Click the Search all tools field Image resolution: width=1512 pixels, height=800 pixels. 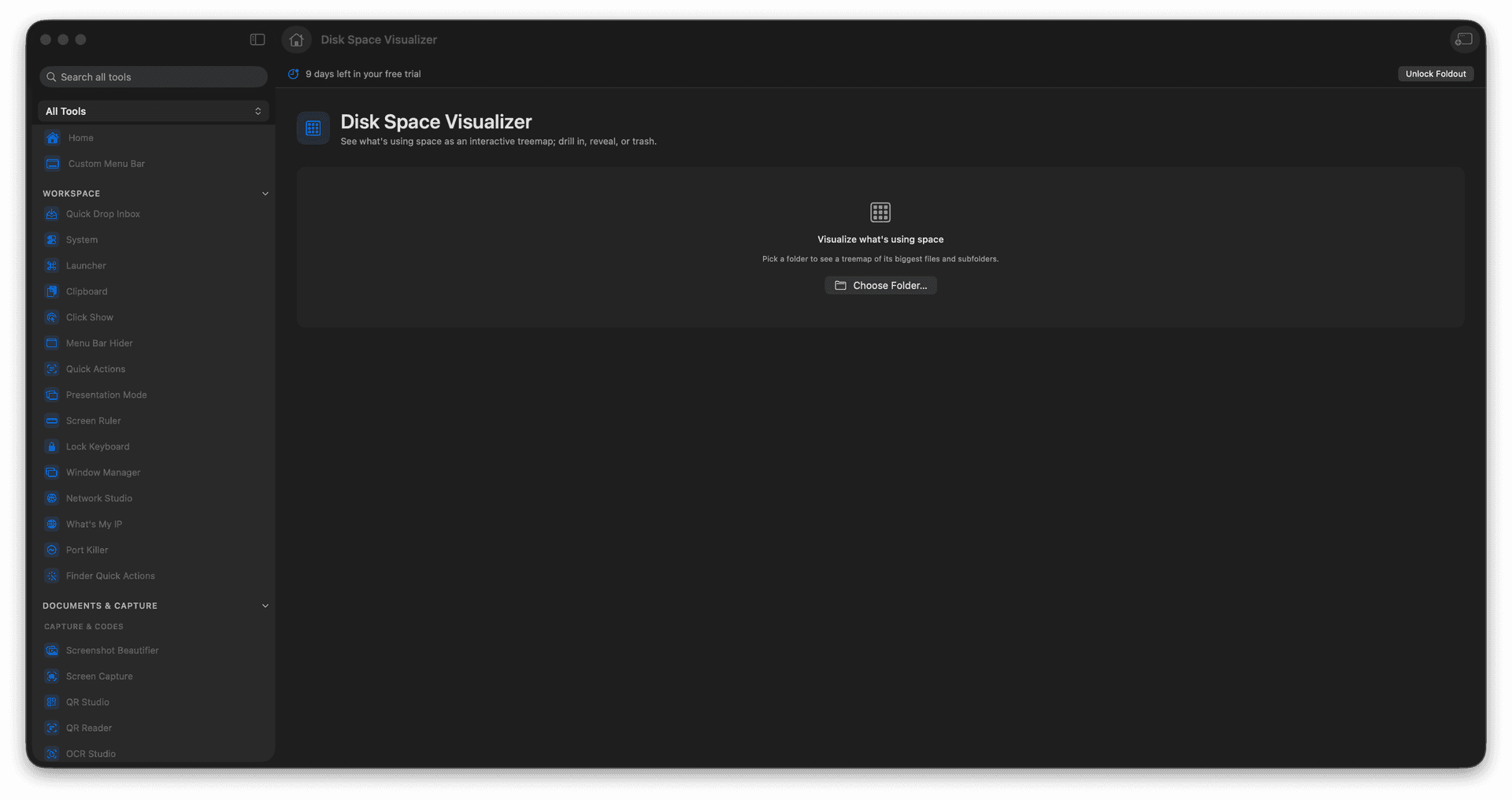[154, 77]
